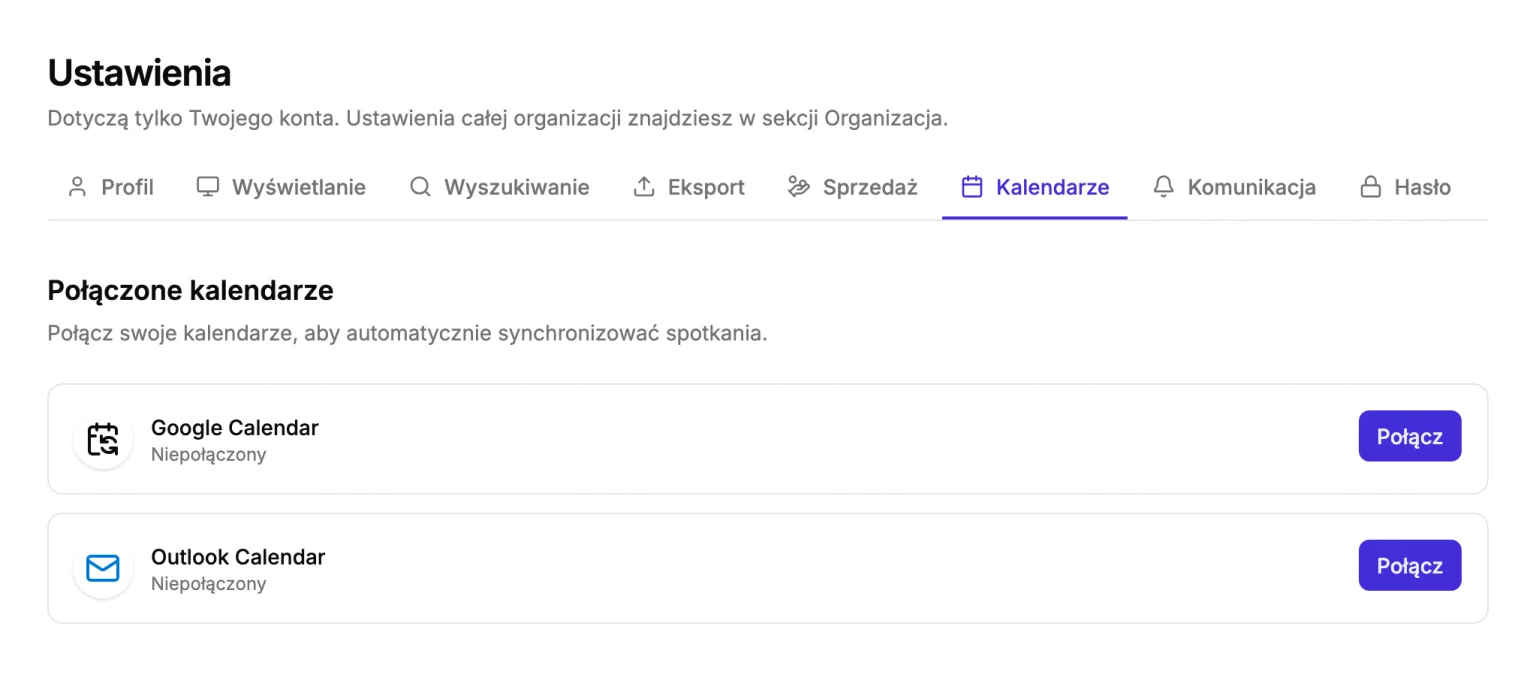Image resolution: width=1536 pixels, height=693 pixels.
Task: Switch to the Komunikacja tab
Action: coord(1233,187)
